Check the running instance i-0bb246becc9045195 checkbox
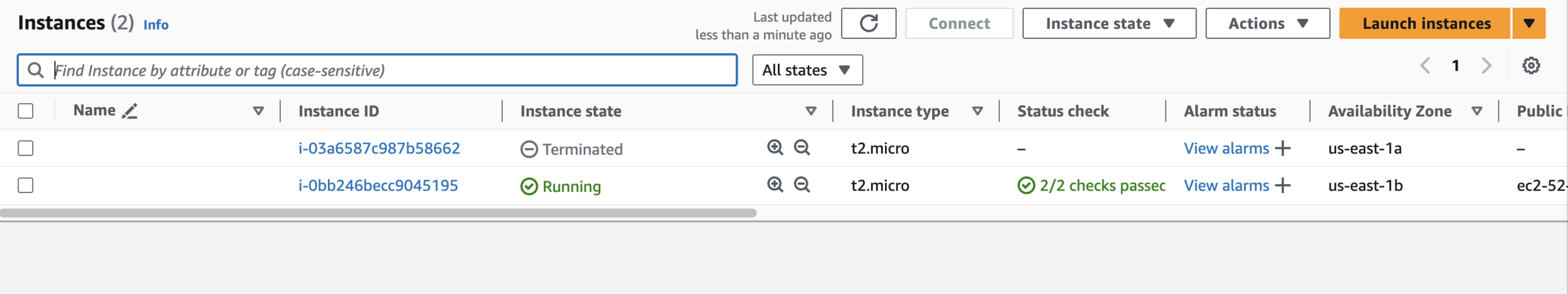 click(26, 186)
